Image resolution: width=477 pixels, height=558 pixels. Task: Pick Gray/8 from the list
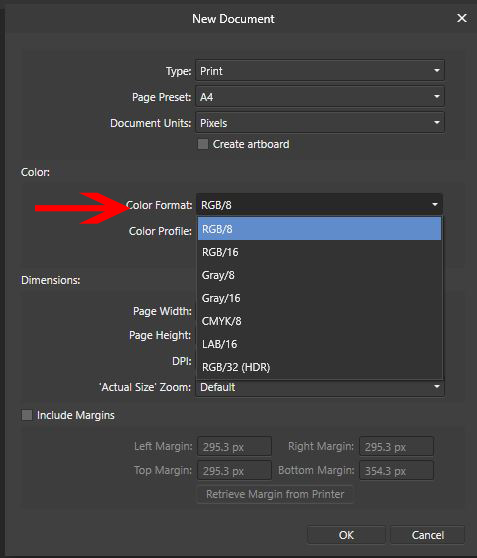[x=319, y=275]
